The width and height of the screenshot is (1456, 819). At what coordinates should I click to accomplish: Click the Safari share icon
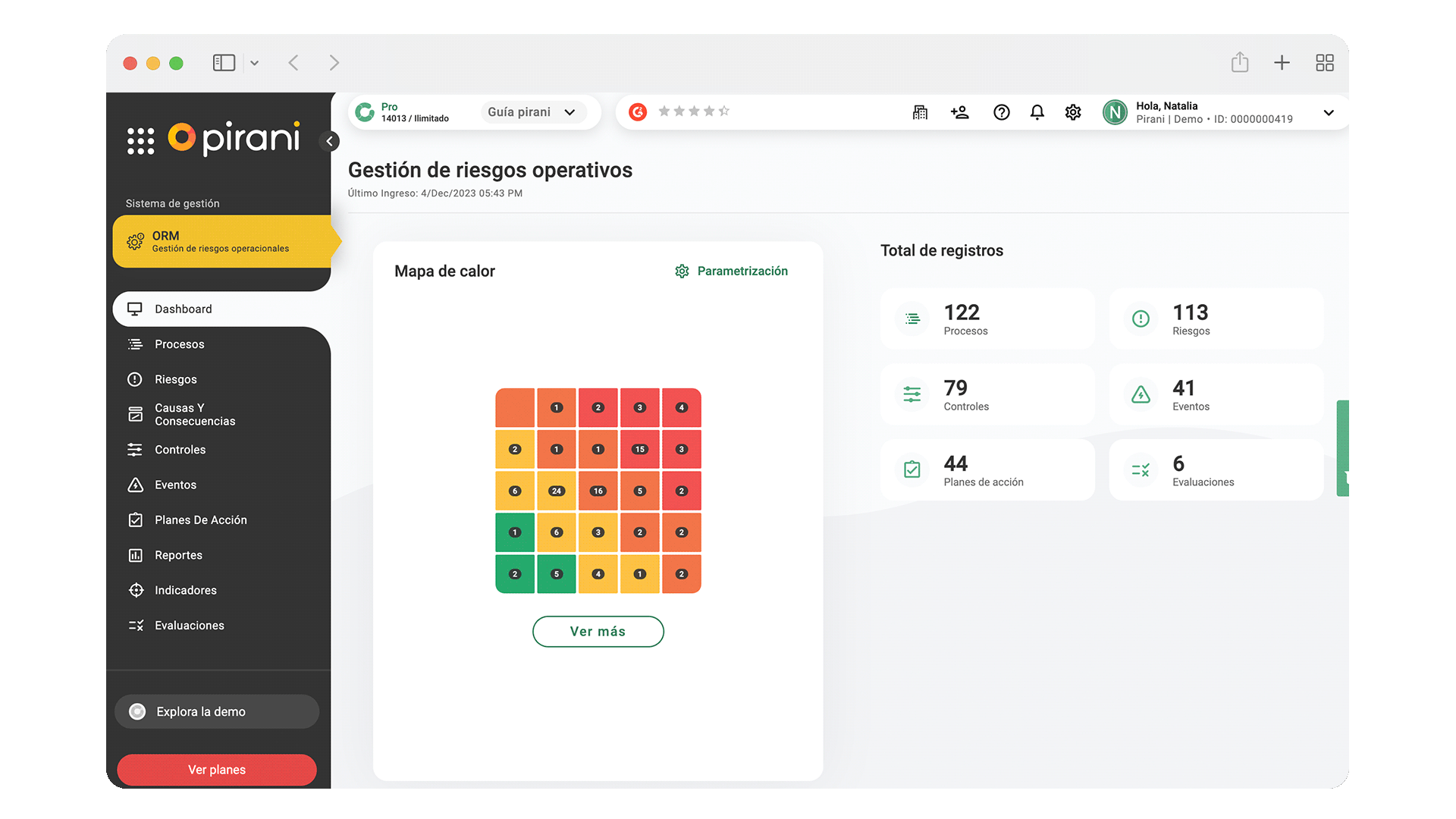coord(1239,62)
